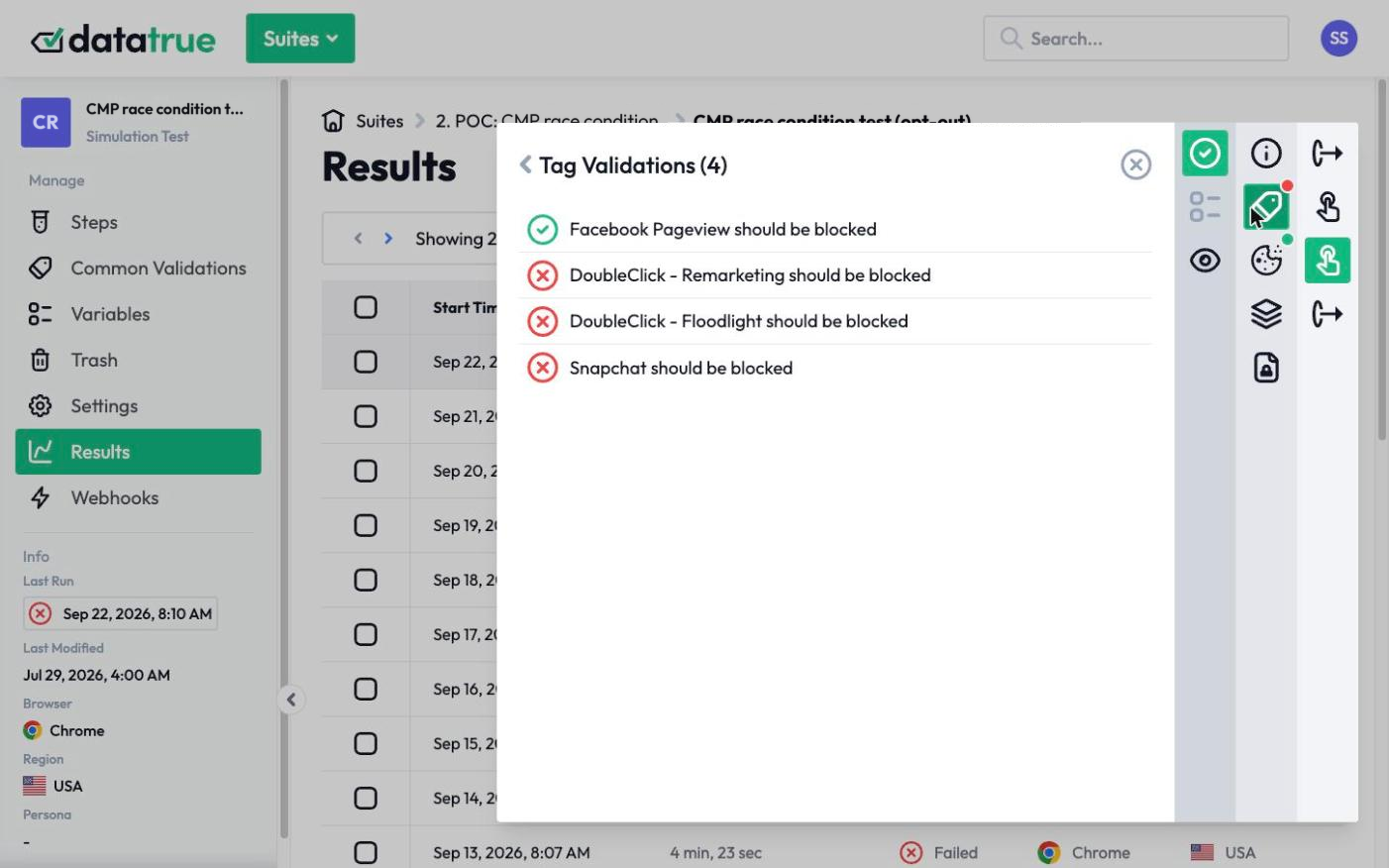Viewport: 1389px width, 868px height.
Task: Select the last navigate arrow step icon
Action: 1328,314
